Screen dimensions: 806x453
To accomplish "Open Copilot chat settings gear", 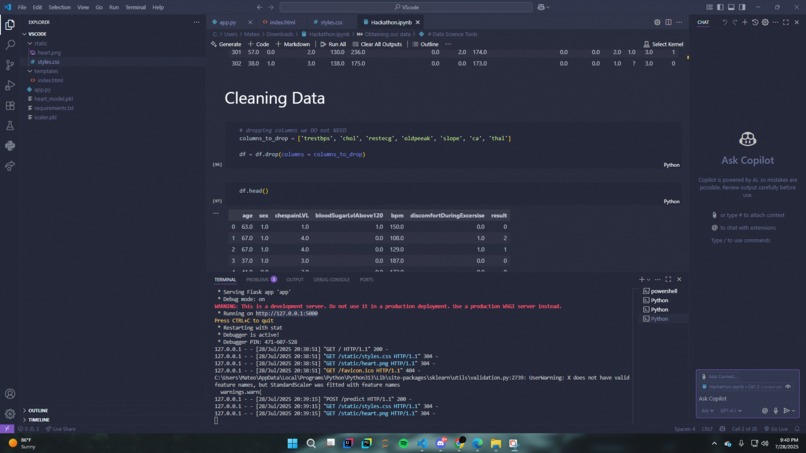I will (765, 22).
